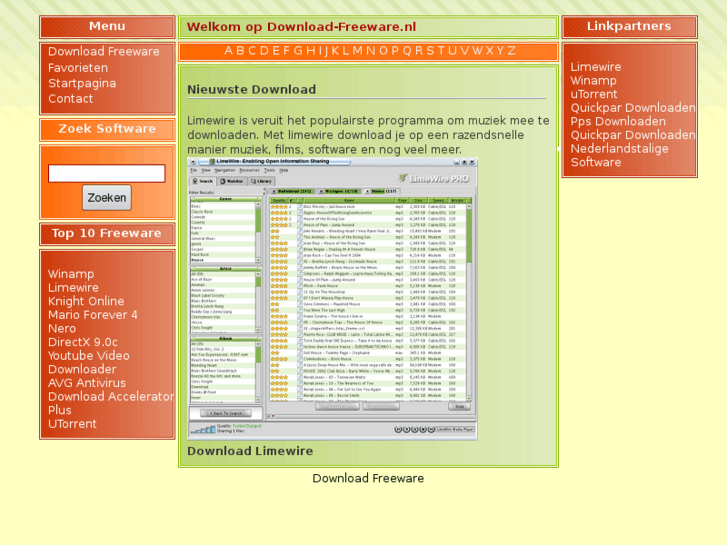
Task: Open the Mario Forever 4 link
Action: coord(93,315)
